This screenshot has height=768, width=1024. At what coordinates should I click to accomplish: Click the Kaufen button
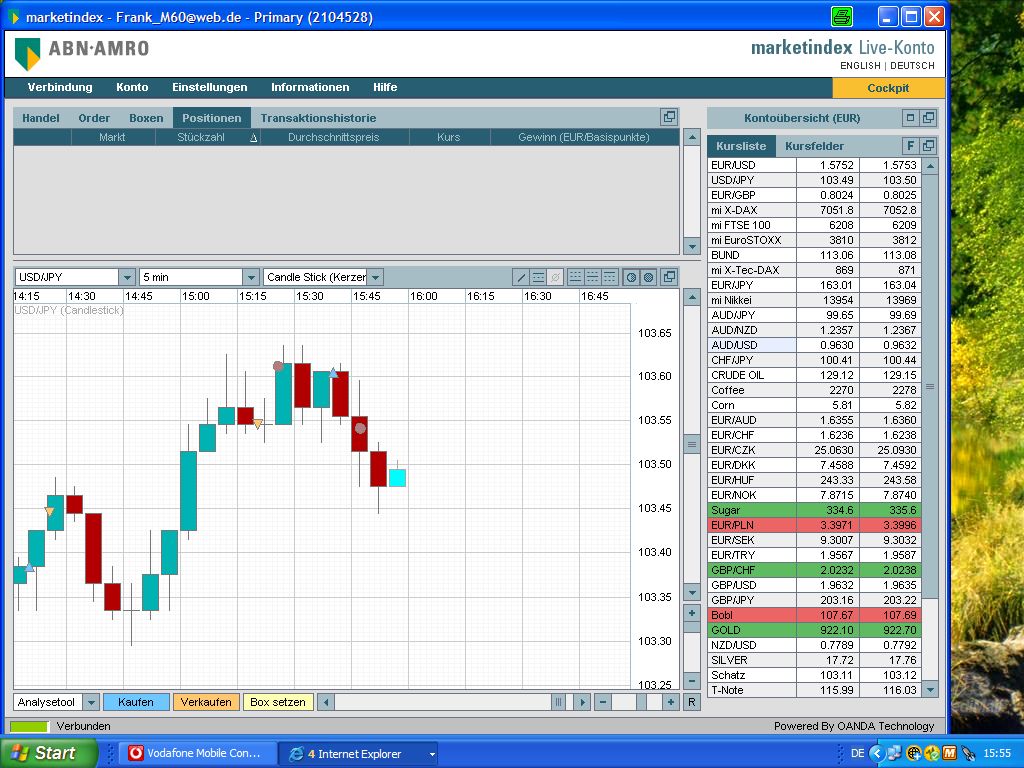136,703
